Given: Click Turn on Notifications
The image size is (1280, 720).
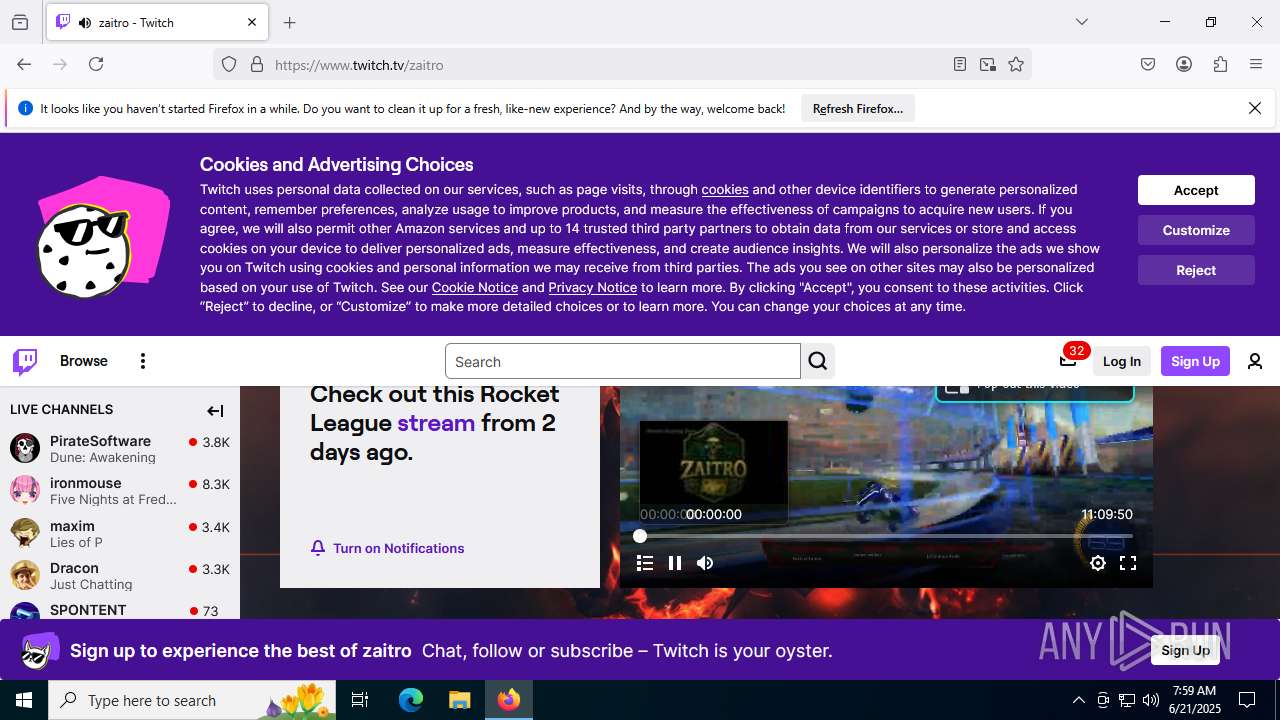Looking at the screenshot, I should [x=387, y=548].
